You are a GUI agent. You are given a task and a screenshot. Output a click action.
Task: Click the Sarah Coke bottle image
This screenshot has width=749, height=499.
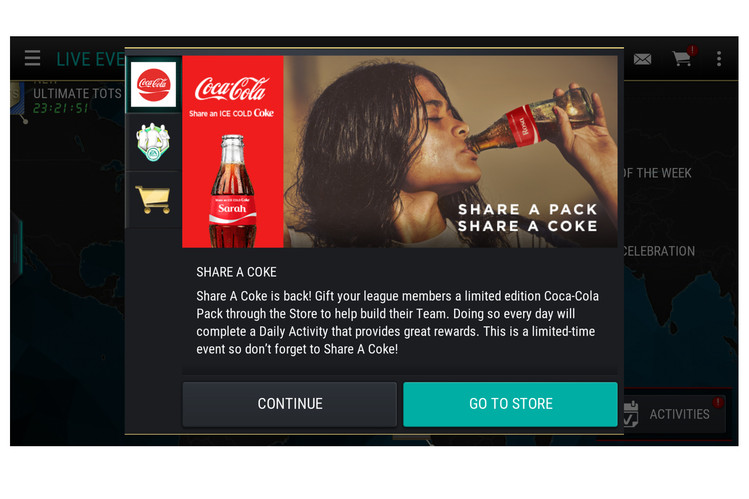[233, 191]
